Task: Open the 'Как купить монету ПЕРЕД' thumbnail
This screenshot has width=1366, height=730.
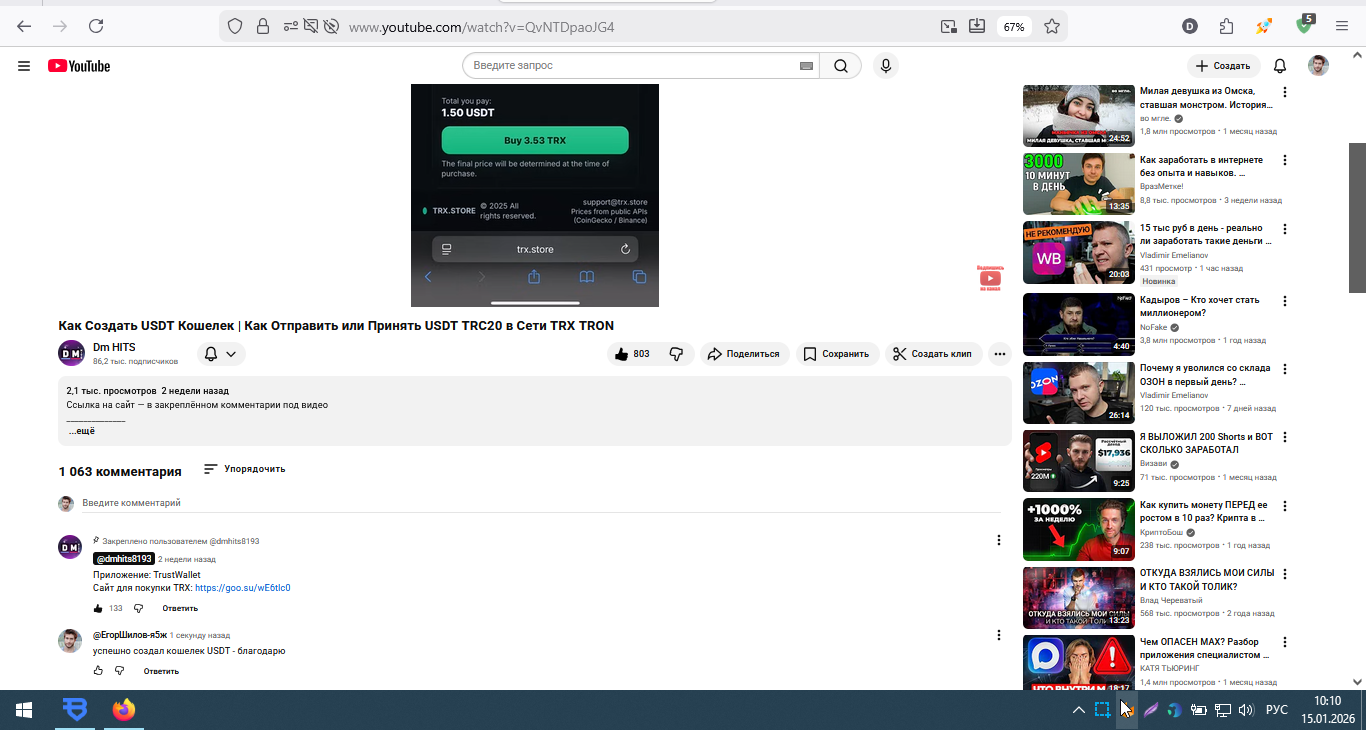Action: point(1079,529)
